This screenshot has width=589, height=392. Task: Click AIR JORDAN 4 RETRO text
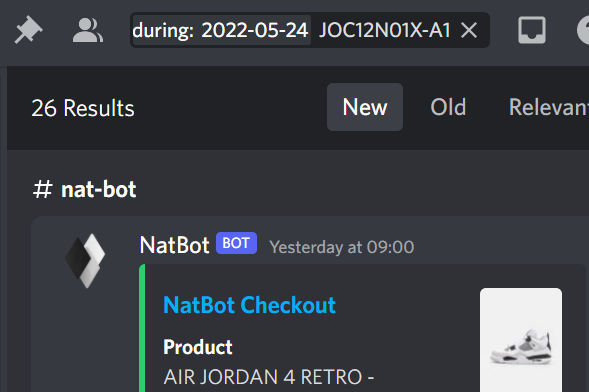269,377
